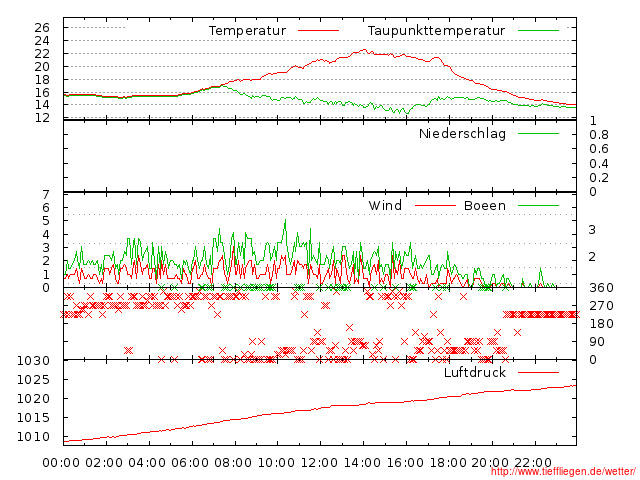The width and height of the screenshot is (640, 480).
Task: Click the 16:00 time axis label
Action: pyautogui.click(x=405, y=463)
